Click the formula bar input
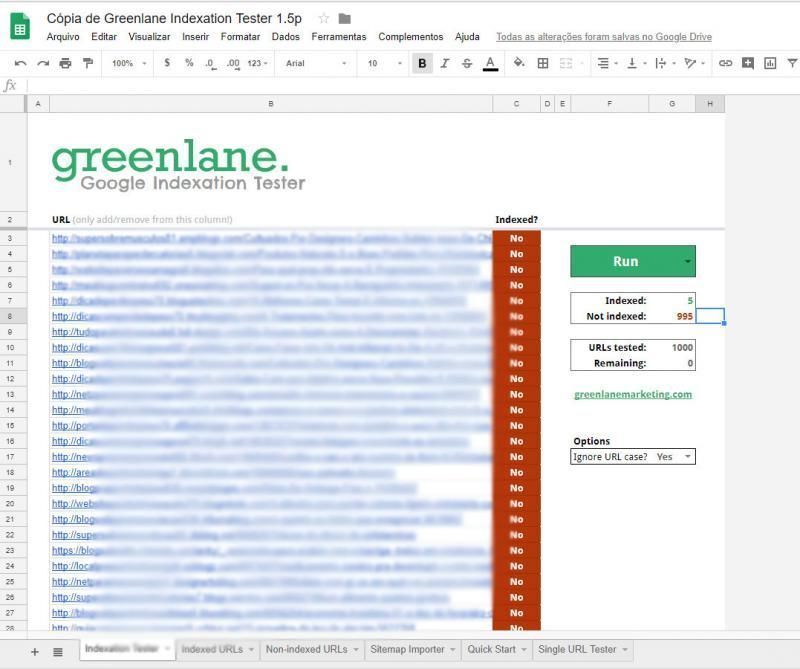The height and width of the screenshot is (669, 800). point(400,86)
